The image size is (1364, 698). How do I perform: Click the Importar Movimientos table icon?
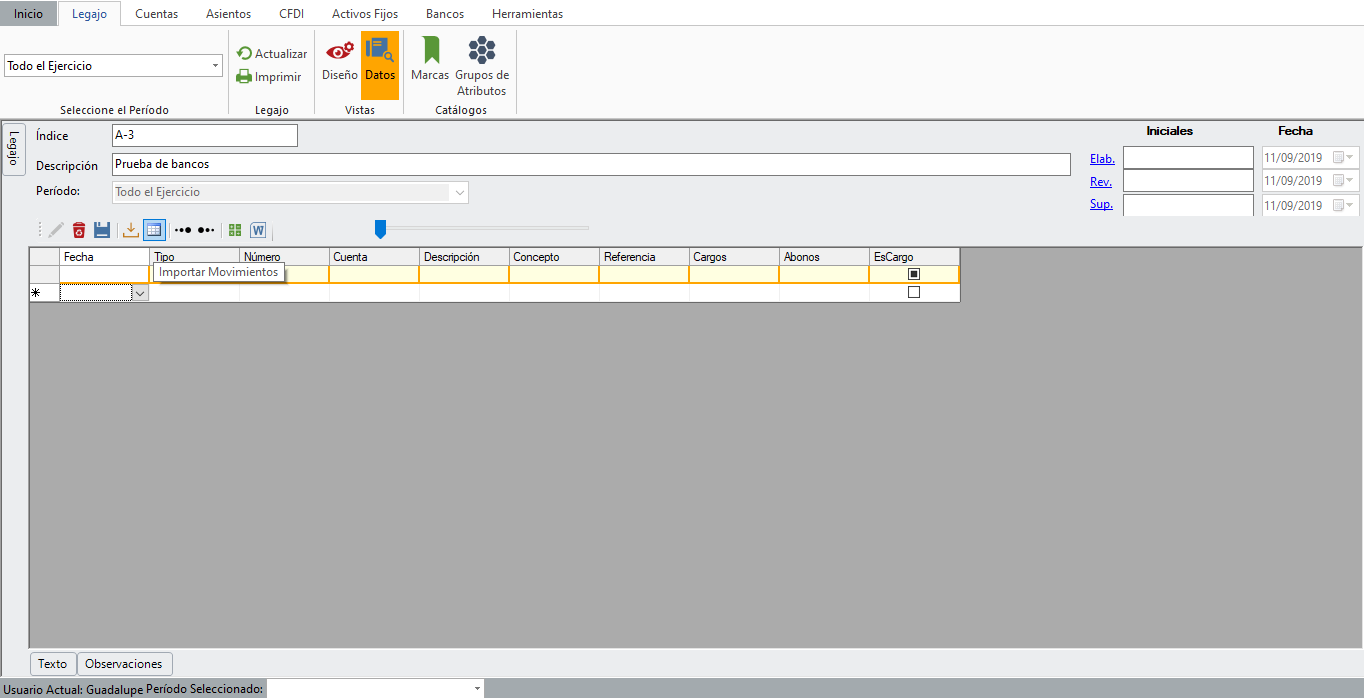(x=154, y=230)
